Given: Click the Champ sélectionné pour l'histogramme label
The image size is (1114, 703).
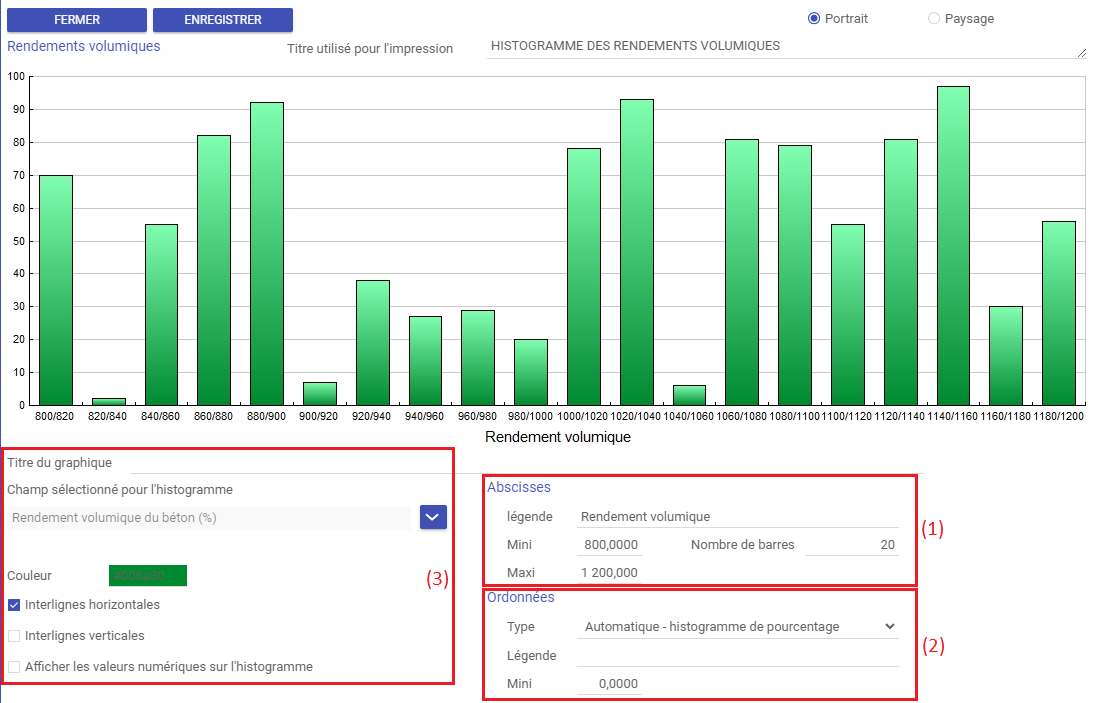Looking at the screenshot, I should click(120, 489).
